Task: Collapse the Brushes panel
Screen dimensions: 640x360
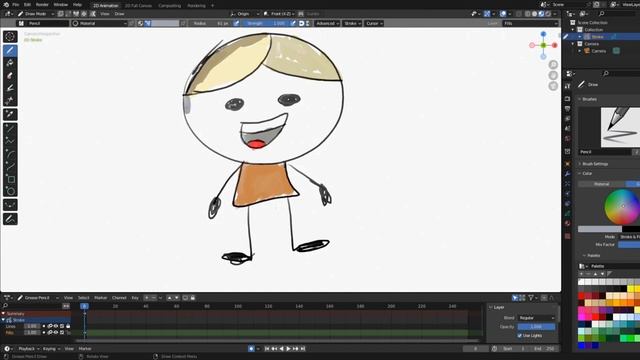Action: tap(589, 99)
